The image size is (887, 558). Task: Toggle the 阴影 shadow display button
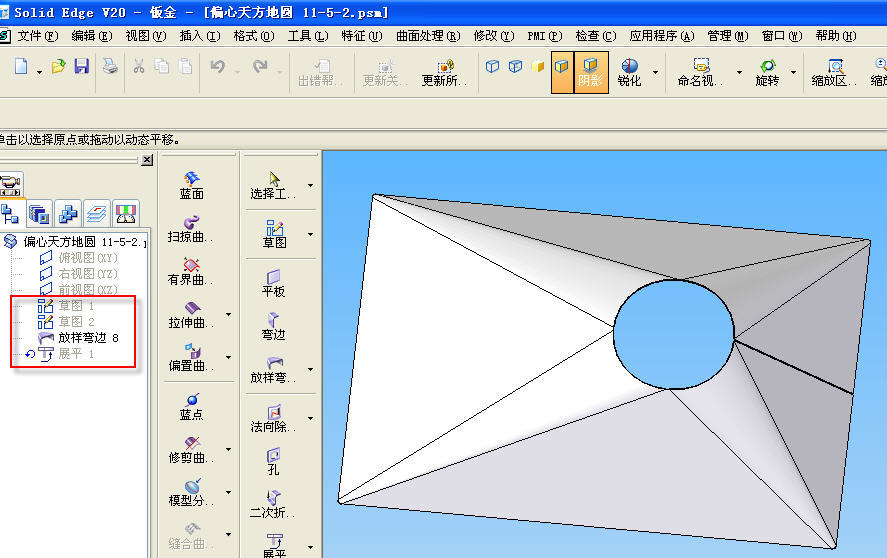click(591, 72)
